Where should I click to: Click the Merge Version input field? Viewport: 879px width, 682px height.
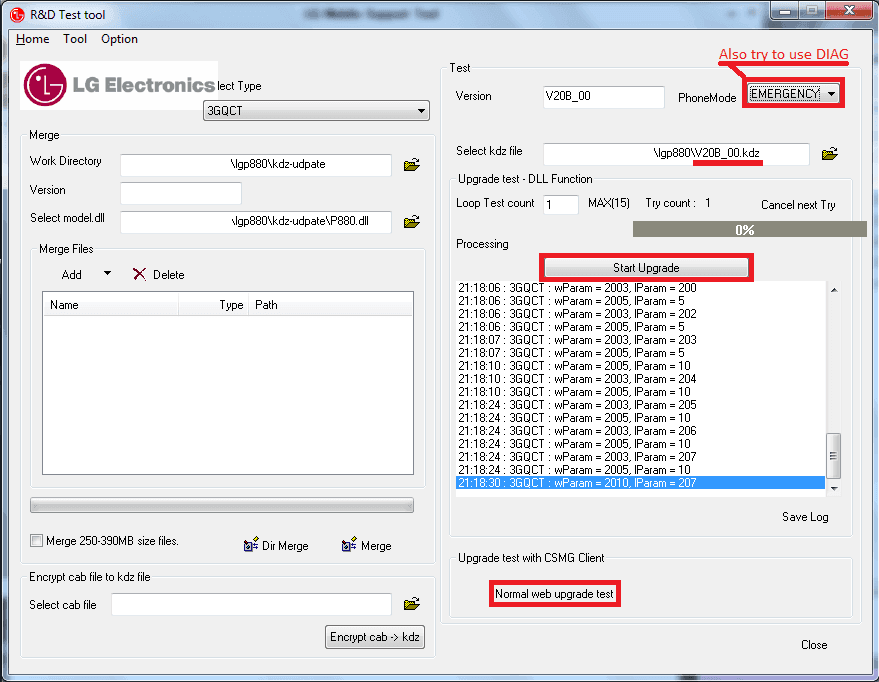click(x=181, y=193)
